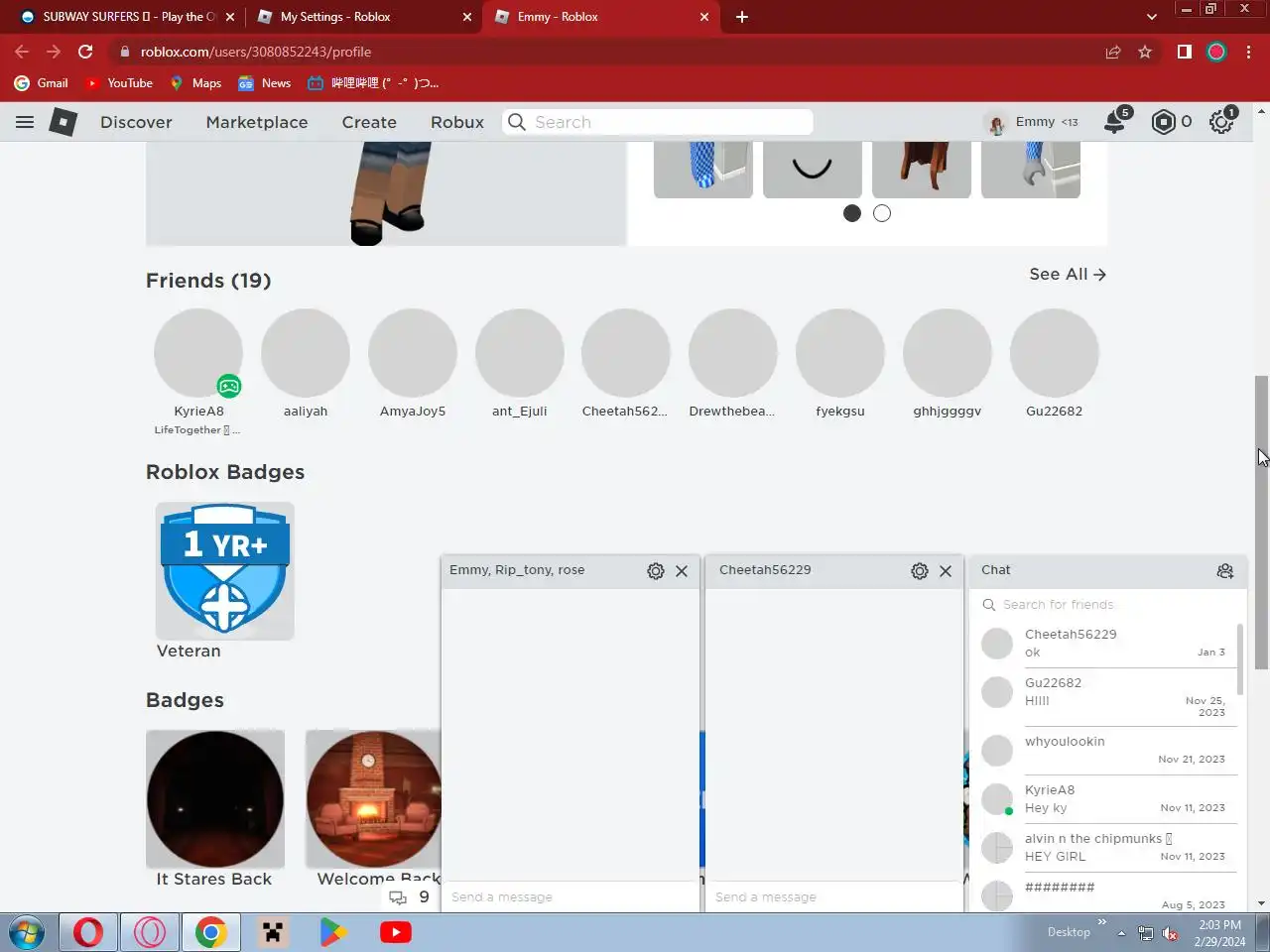
Task: Open Maps bookmark
Action: 195,83
